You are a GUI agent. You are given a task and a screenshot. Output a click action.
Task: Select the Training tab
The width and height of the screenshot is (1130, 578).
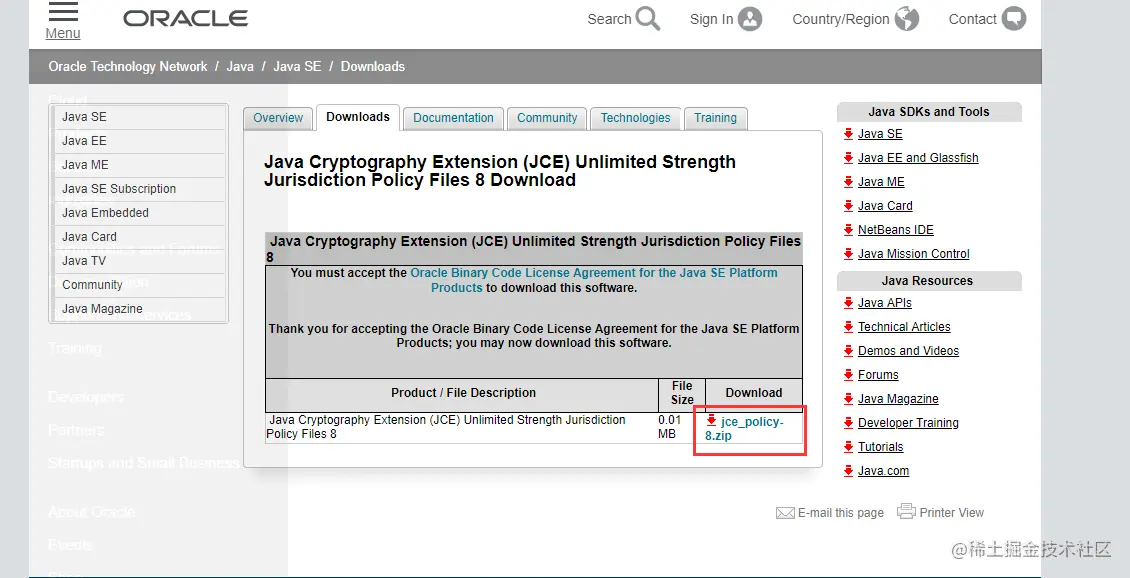click(716, 118)
